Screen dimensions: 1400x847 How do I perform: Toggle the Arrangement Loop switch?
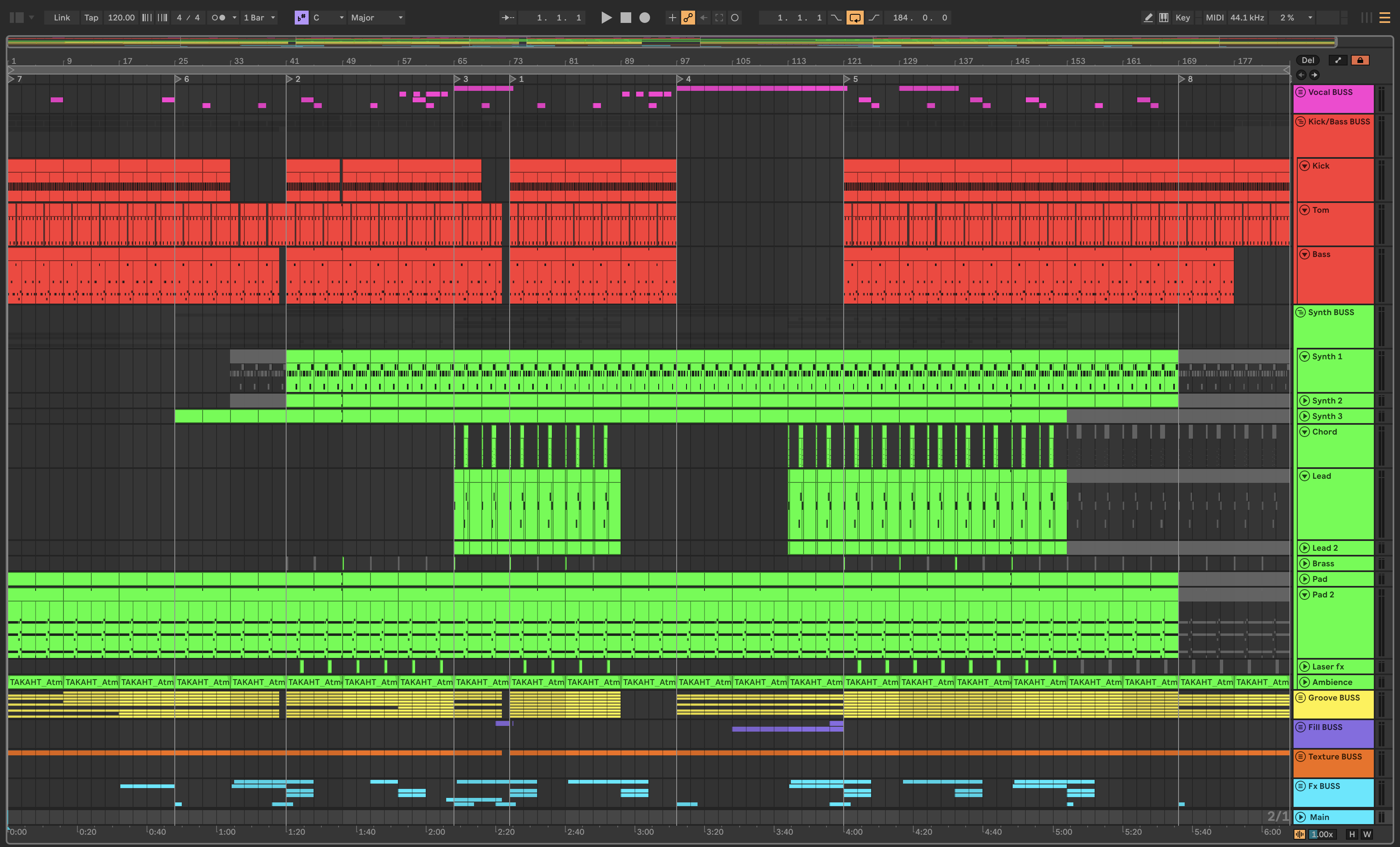click(x=855, y=18)
